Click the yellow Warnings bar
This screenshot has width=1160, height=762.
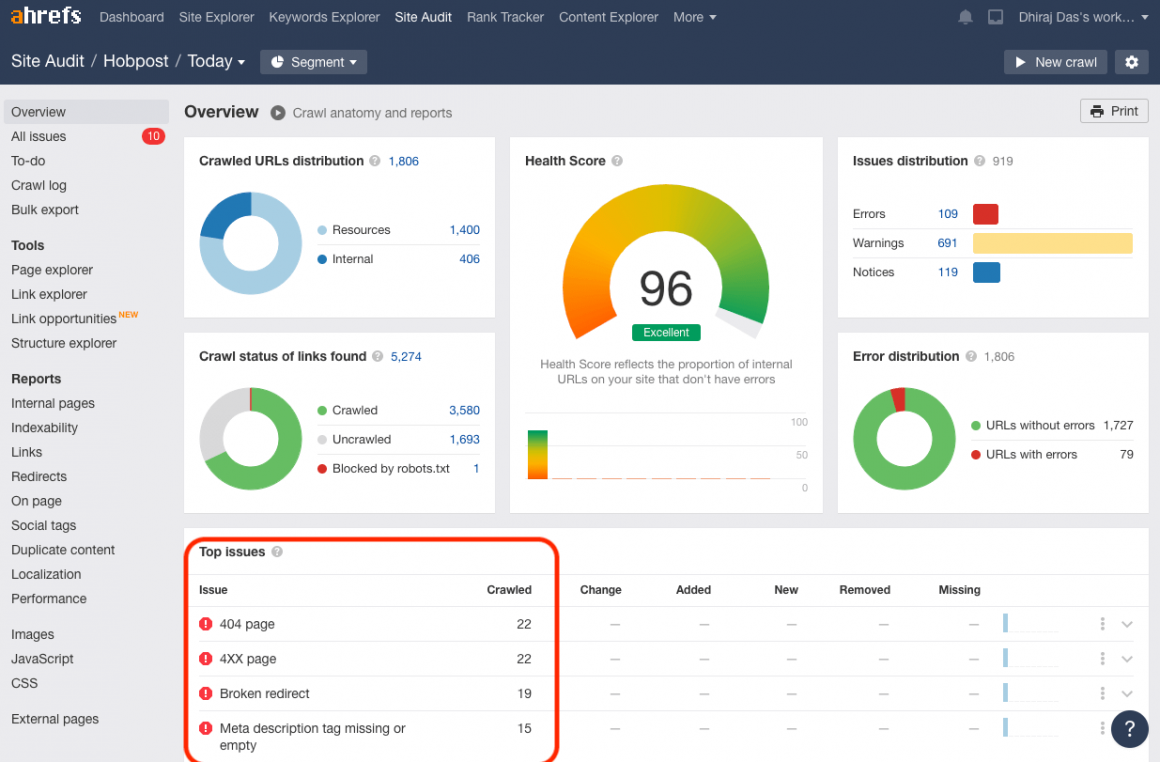[1052, 243]
